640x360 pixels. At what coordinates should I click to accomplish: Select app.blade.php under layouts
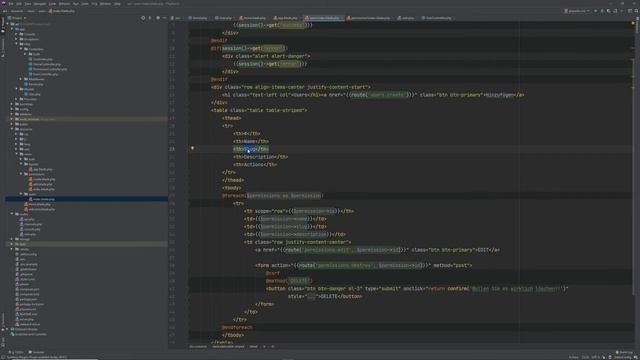41,169
